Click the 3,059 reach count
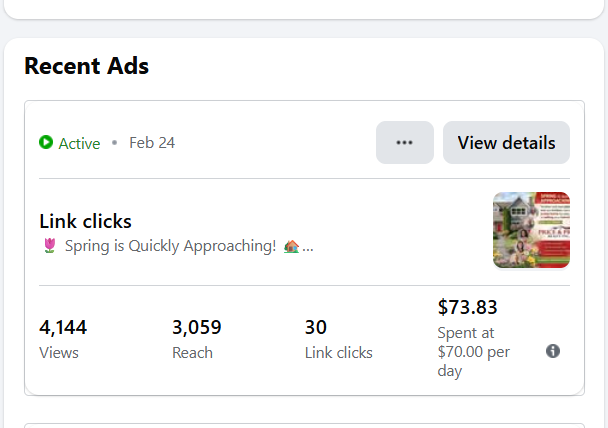Screen dimensions: 608x428 tap(197, 327)
